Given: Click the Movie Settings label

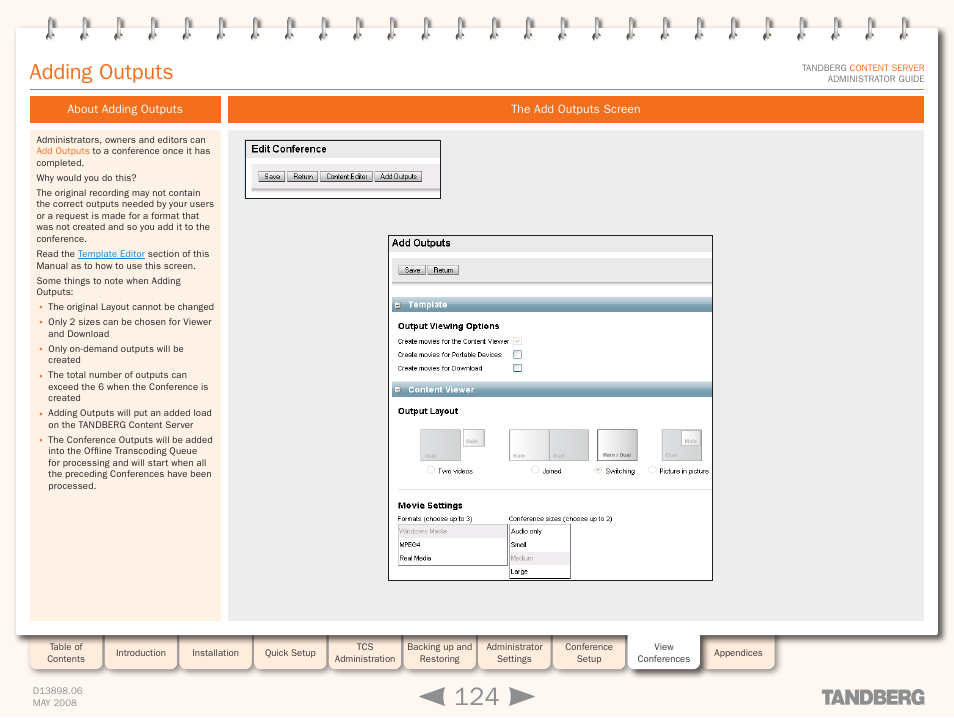Looking at the screenshot, I should (x=430, y=506).
